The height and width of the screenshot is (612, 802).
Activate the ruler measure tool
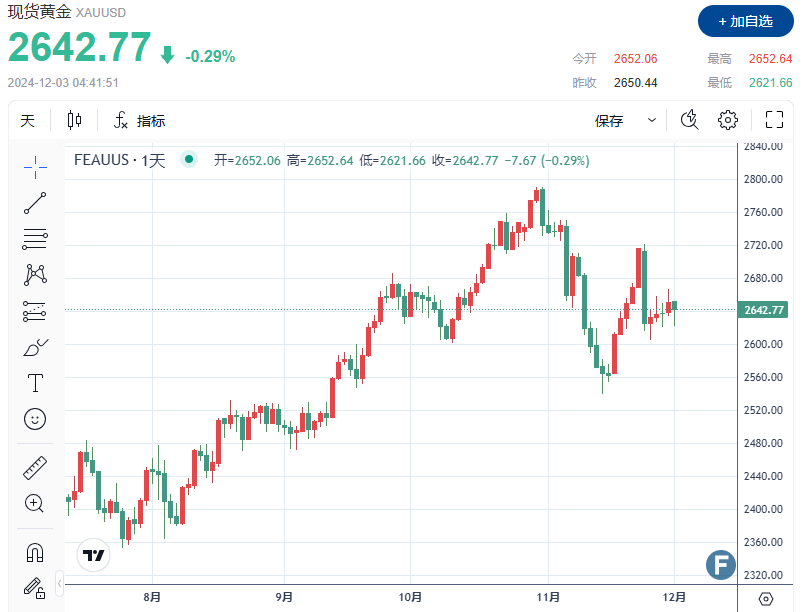pos(35,467)
